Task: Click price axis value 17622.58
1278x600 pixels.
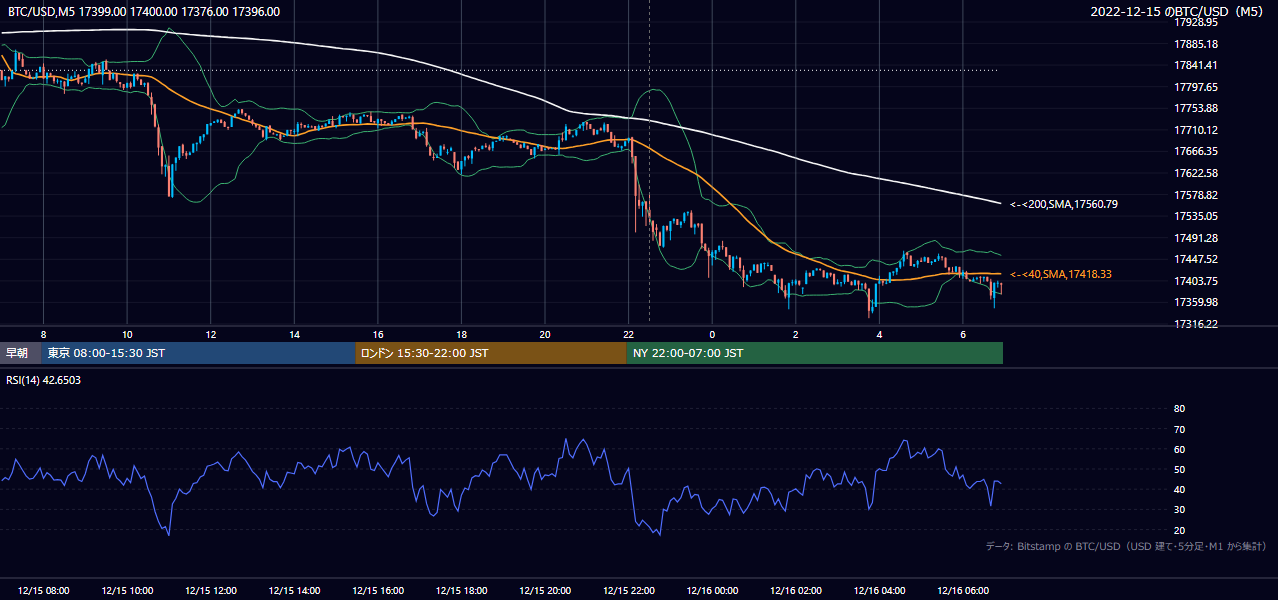Action: (1195, 173)
